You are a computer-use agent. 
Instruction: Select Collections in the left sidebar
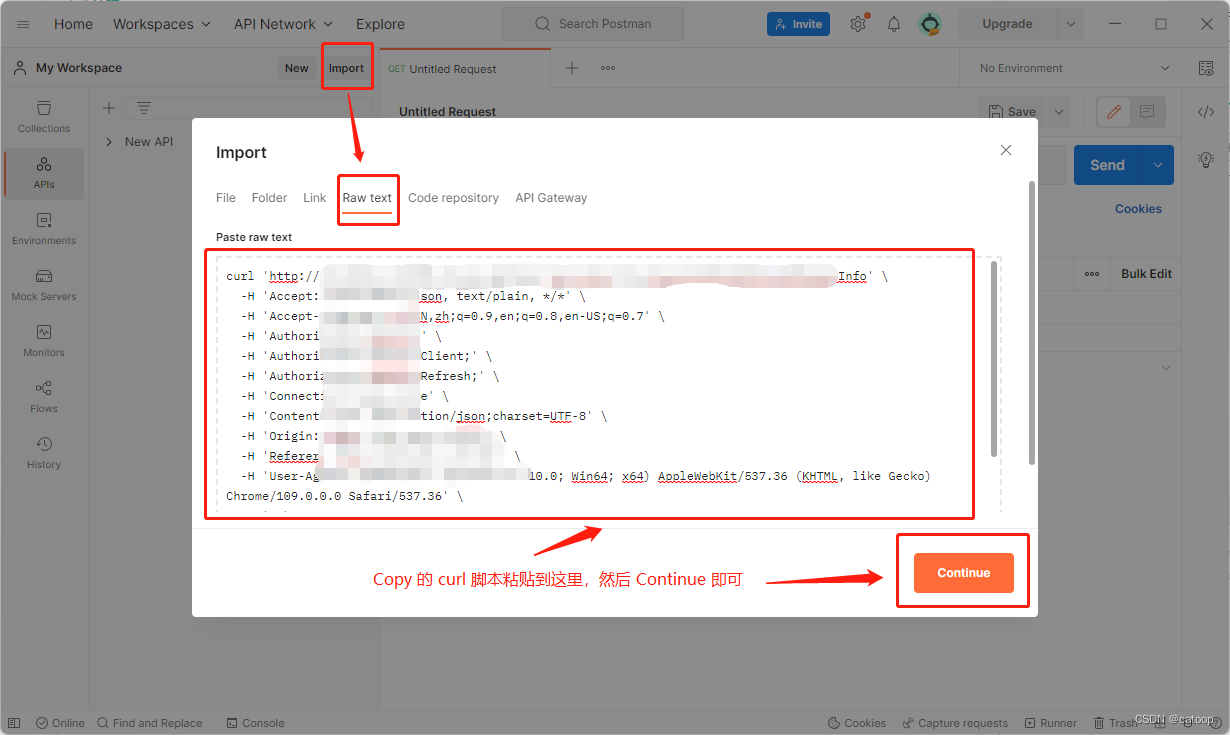(43, 116)
